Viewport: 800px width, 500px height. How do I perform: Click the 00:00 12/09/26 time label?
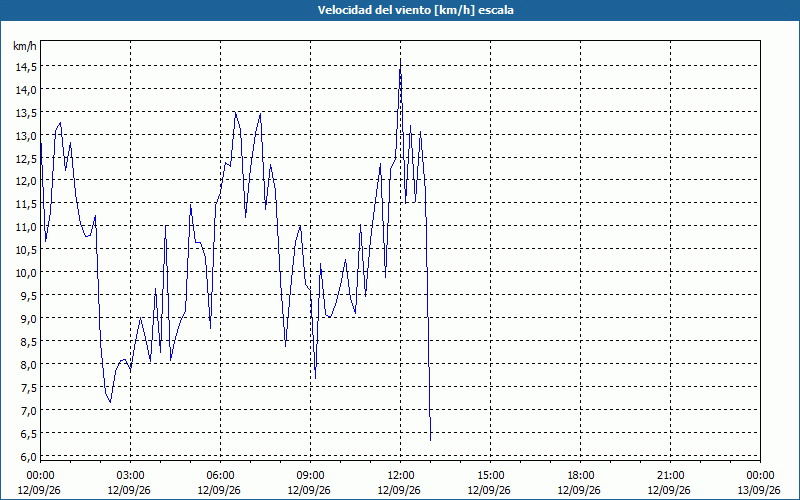pyautogui.click(x=40, y=483)
